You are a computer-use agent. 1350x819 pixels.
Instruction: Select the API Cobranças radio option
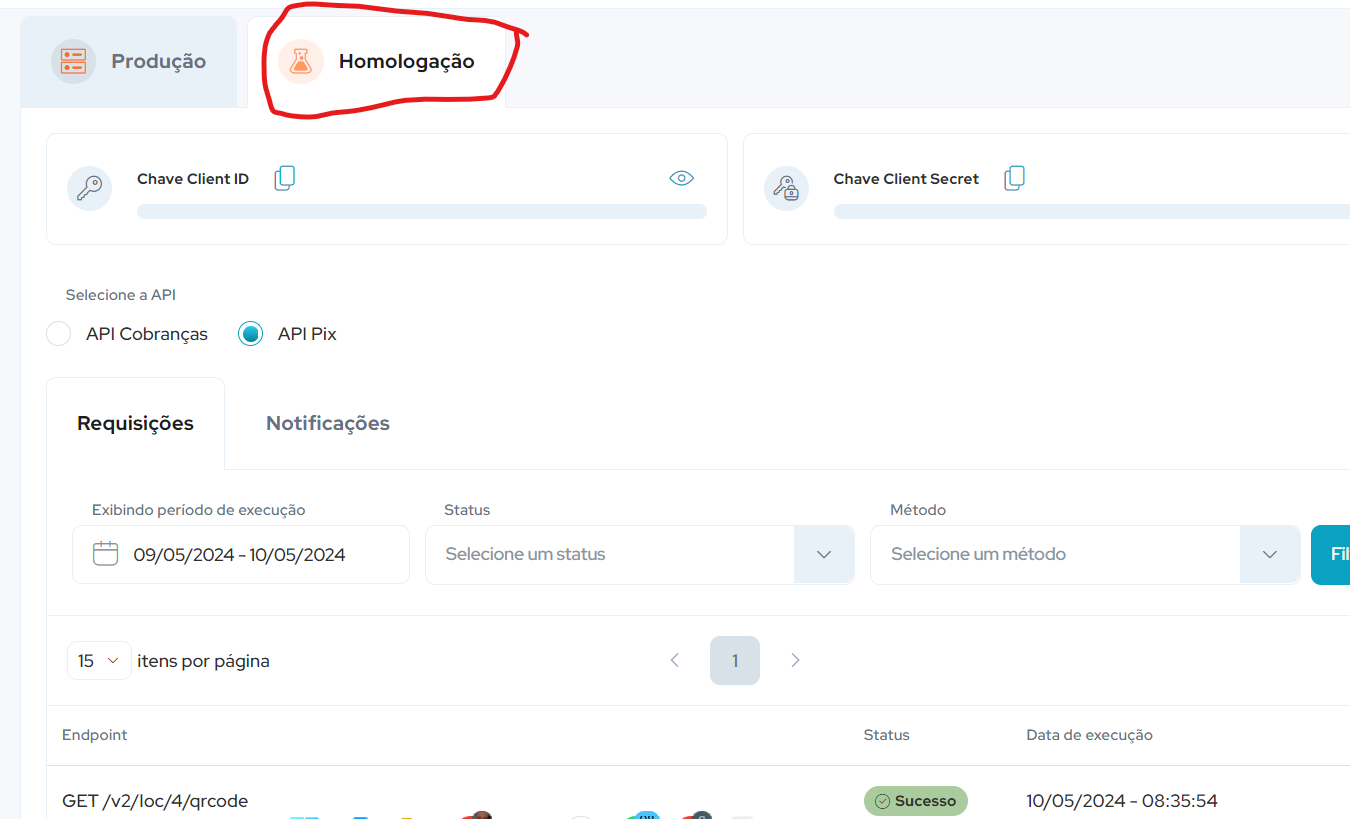click(x=59, y=334)
